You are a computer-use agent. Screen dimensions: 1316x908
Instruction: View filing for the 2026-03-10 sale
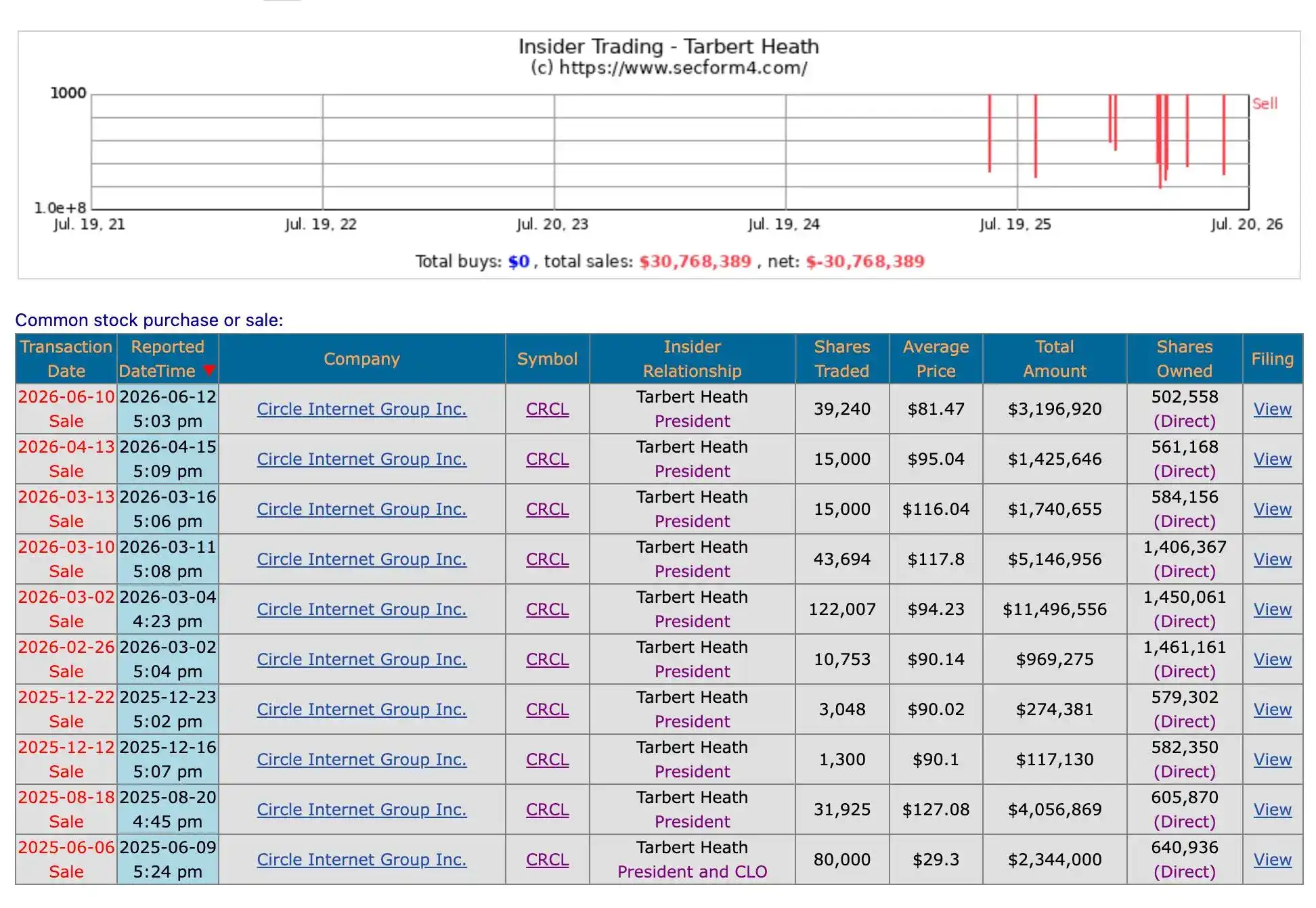click(1272, 559)
